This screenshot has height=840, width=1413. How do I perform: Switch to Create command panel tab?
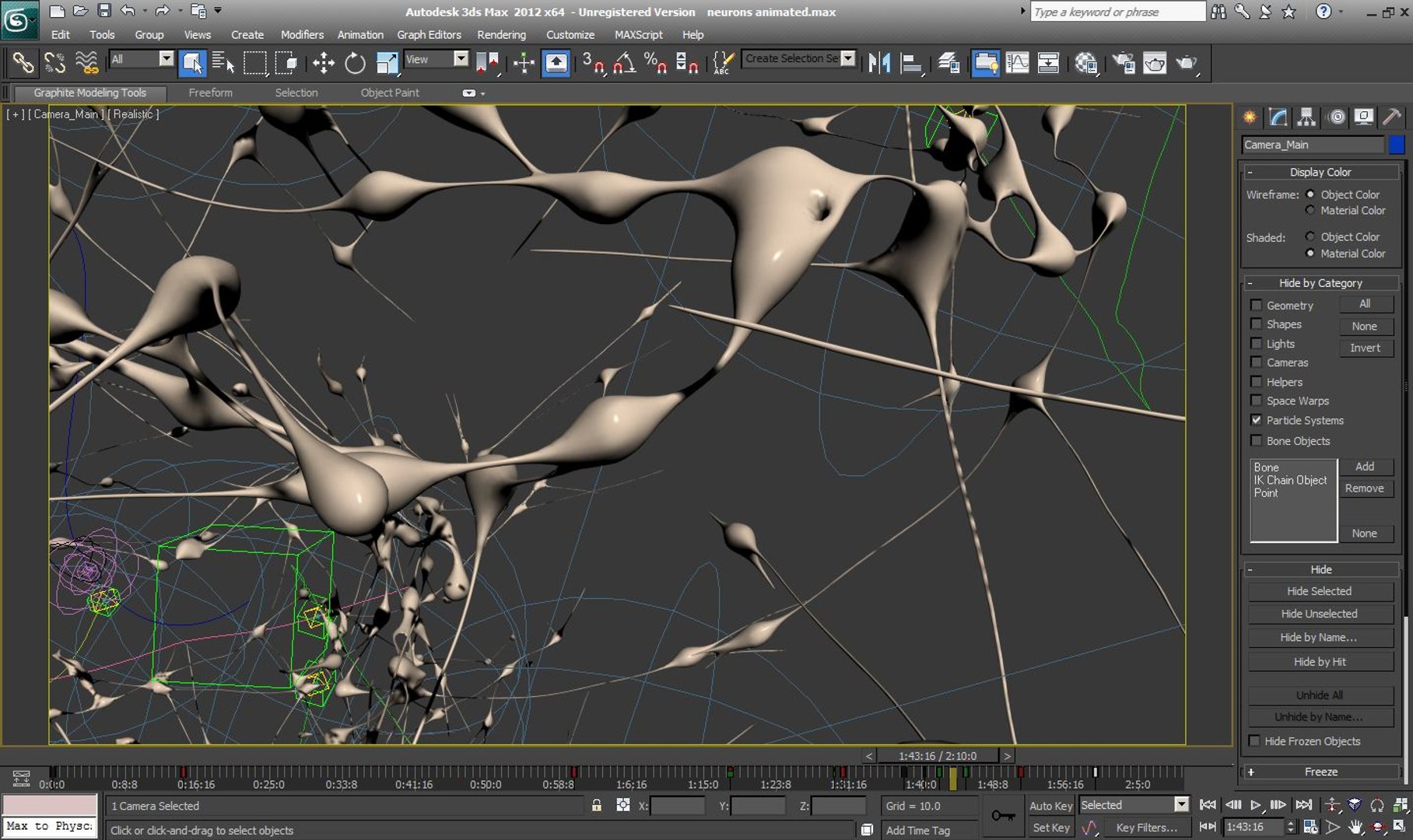click(x=1249, y=117)
